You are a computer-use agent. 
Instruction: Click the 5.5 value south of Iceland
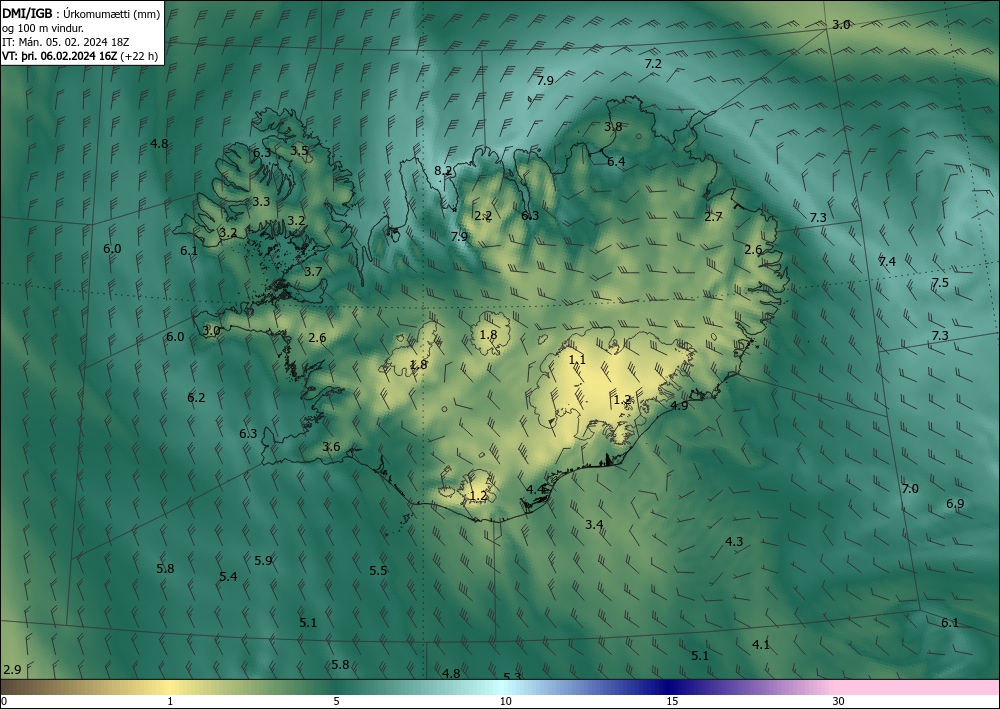coord(378,571)
